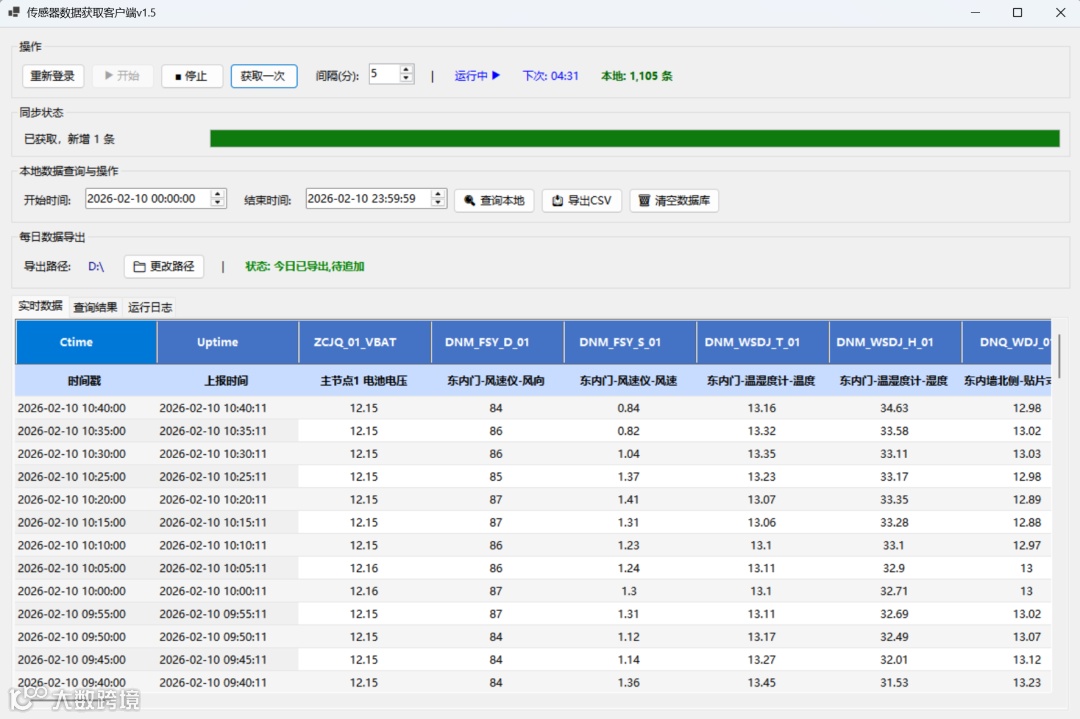Click the 查询本地 search button
The height and width of the screenshot is (719, 1080).
494,200
